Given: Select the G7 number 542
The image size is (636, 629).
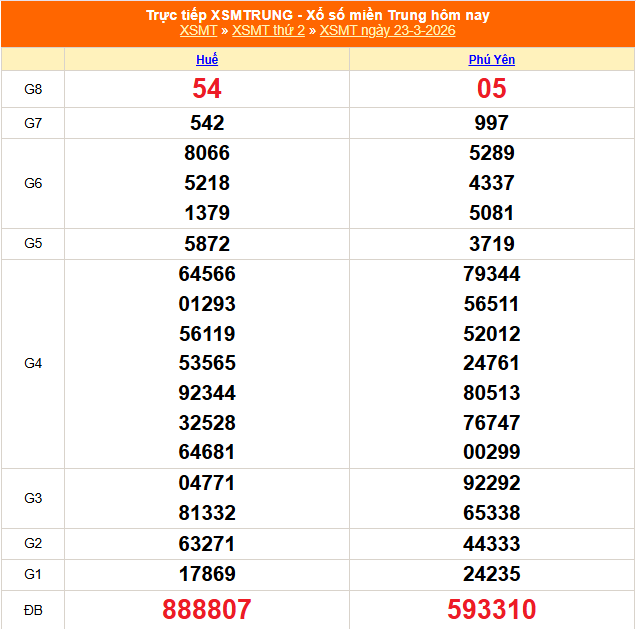Looking at the screenshot, I should [x=207, y=123].
